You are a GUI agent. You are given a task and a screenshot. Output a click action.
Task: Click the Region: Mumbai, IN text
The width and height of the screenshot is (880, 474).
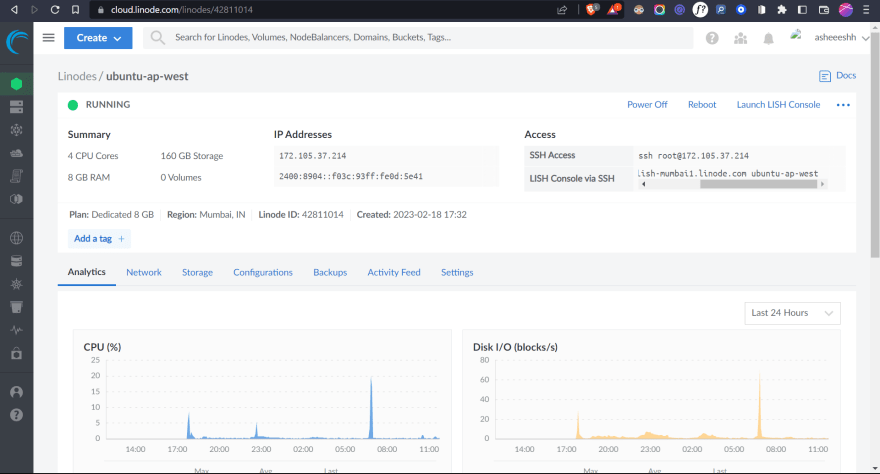pyautogui.click(x=206, y=214)
